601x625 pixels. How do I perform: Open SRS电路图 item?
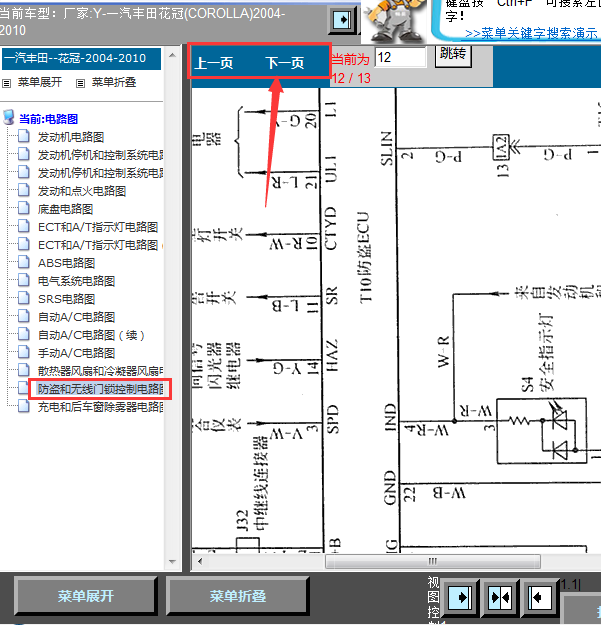click(67, 299)
